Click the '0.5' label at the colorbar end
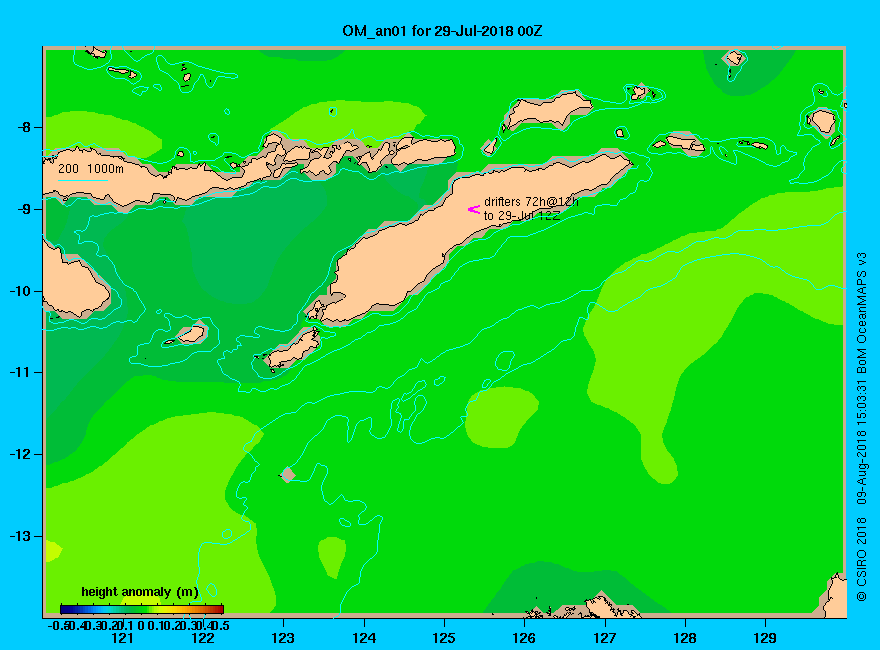The image size is (880, 650). [222, 626]
